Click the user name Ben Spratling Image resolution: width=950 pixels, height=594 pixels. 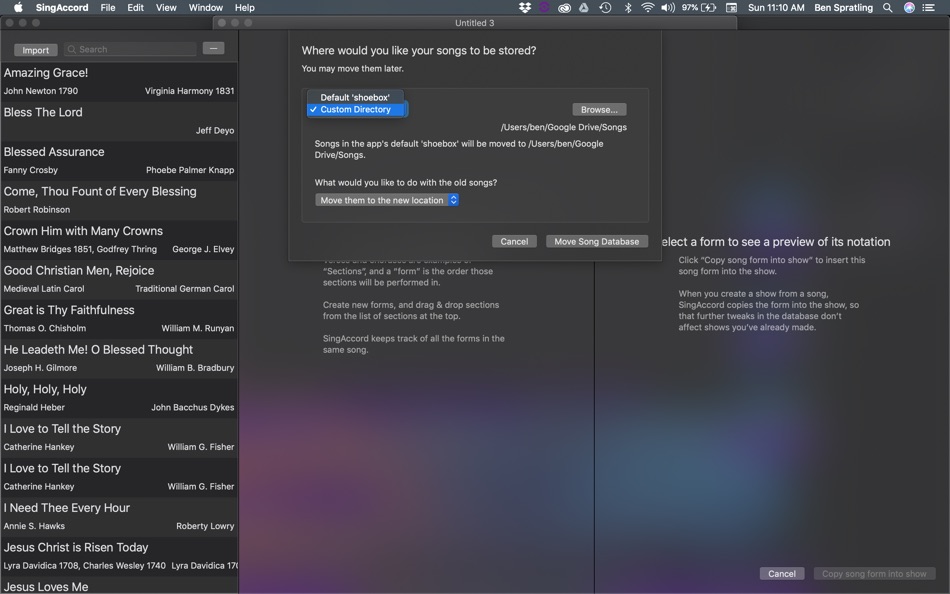click(x=843, y=7)
